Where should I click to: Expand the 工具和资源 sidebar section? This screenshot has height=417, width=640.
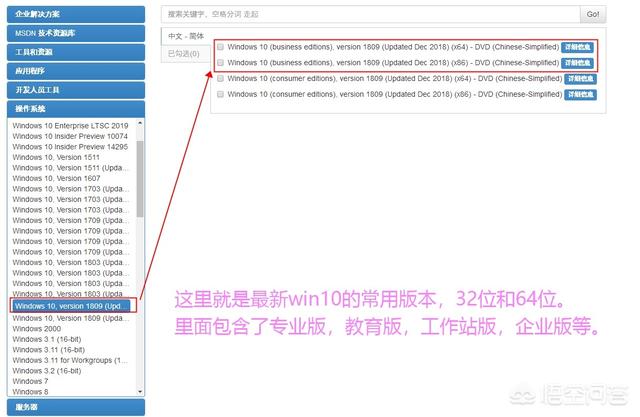pyautogui.click(x=76, y=52)
